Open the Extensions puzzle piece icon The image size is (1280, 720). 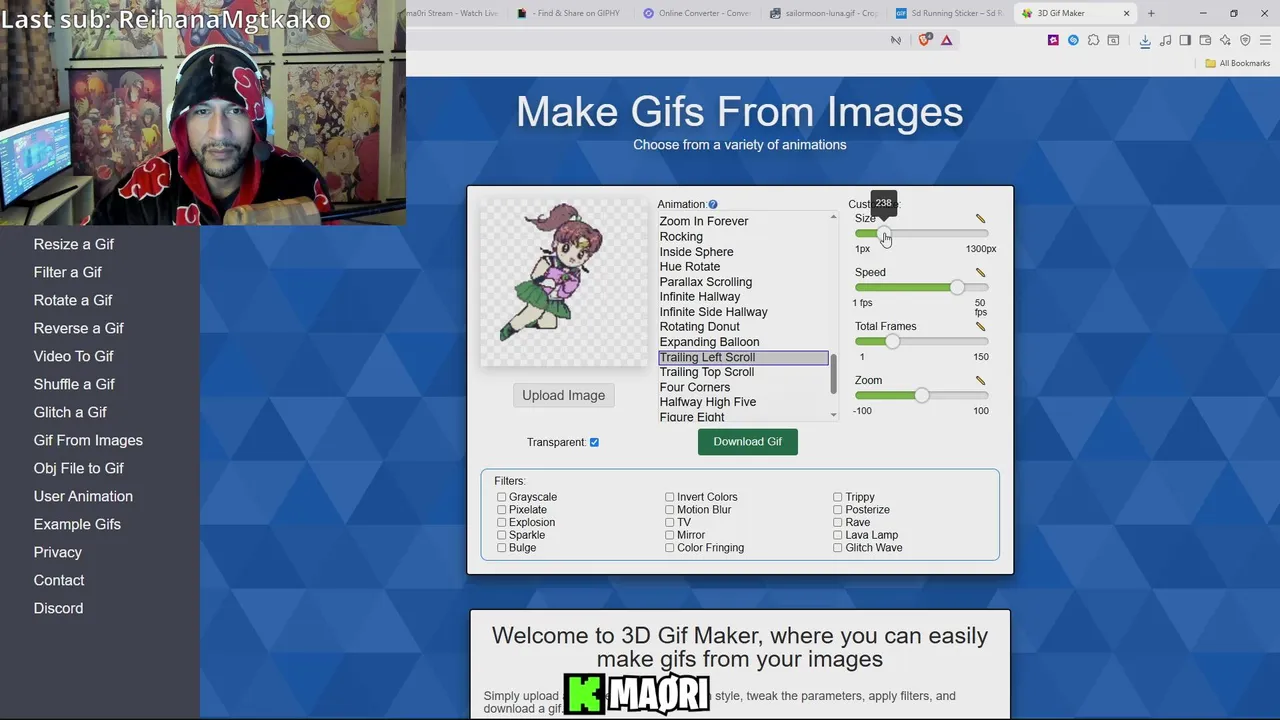(x=1093, y=40)
